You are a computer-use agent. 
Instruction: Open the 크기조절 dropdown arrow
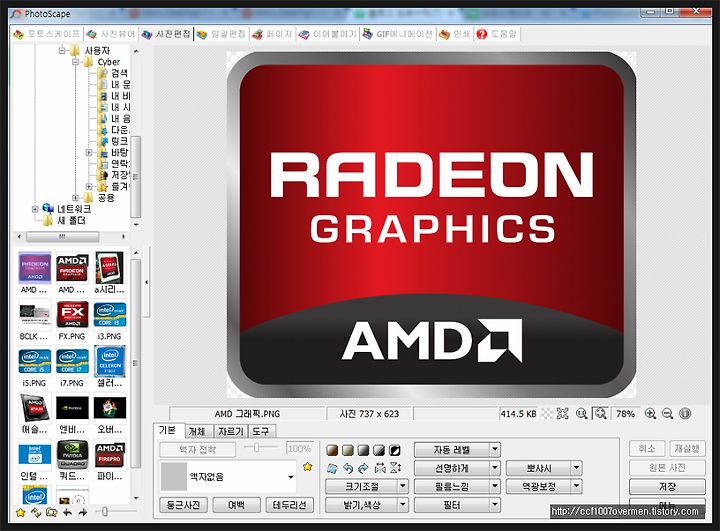403,486
